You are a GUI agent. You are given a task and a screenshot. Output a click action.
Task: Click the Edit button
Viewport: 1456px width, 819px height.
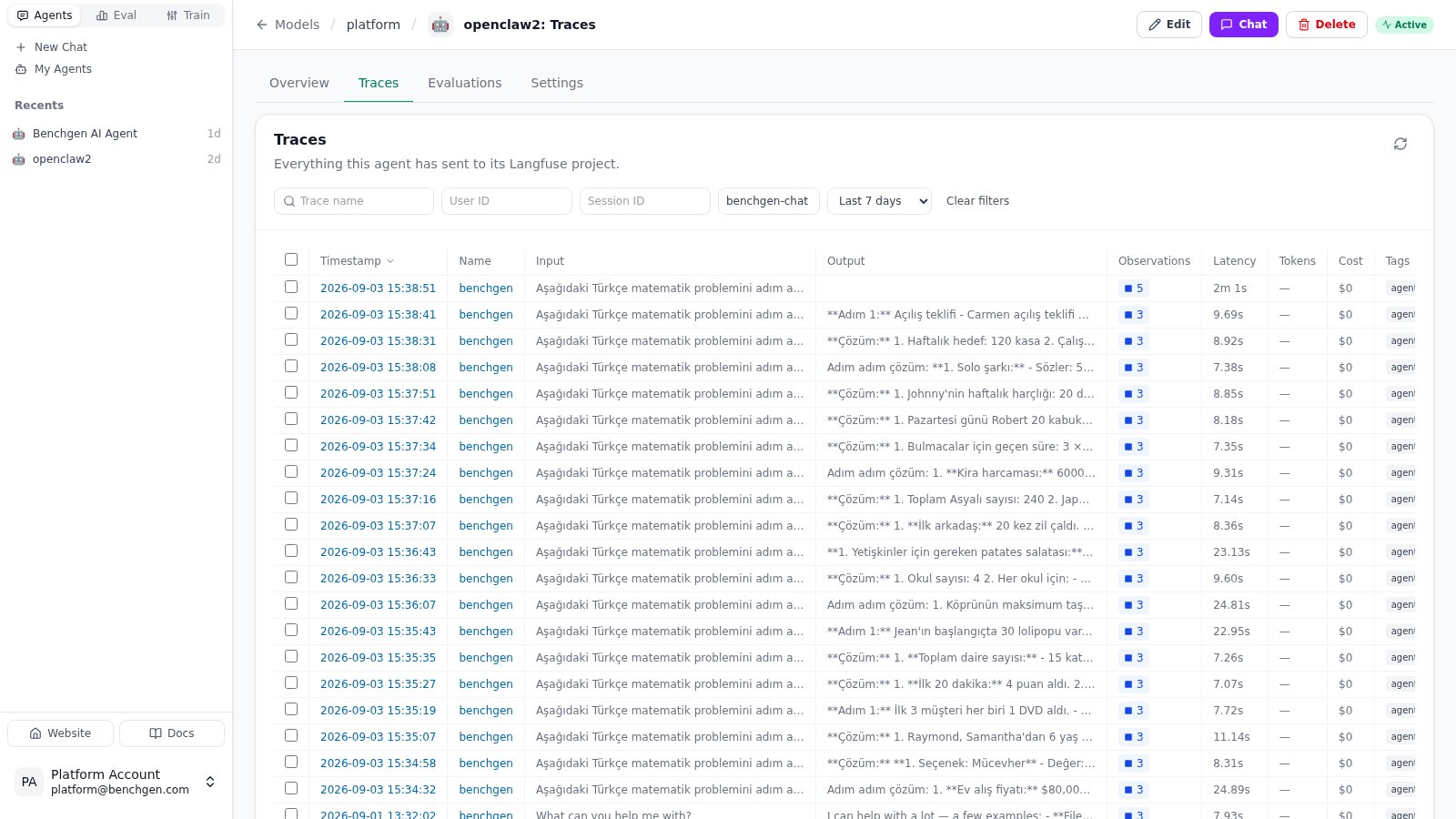tap(1169, 25)
